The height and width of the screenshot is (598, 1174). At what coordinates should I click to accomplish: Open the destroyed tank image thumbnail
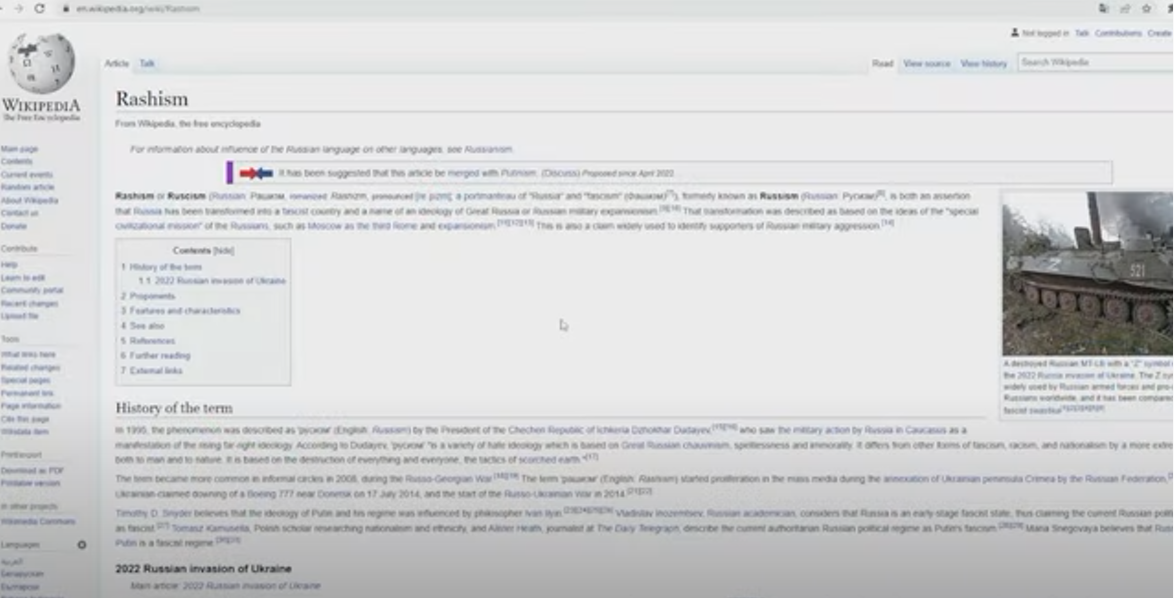(1088, 273)
